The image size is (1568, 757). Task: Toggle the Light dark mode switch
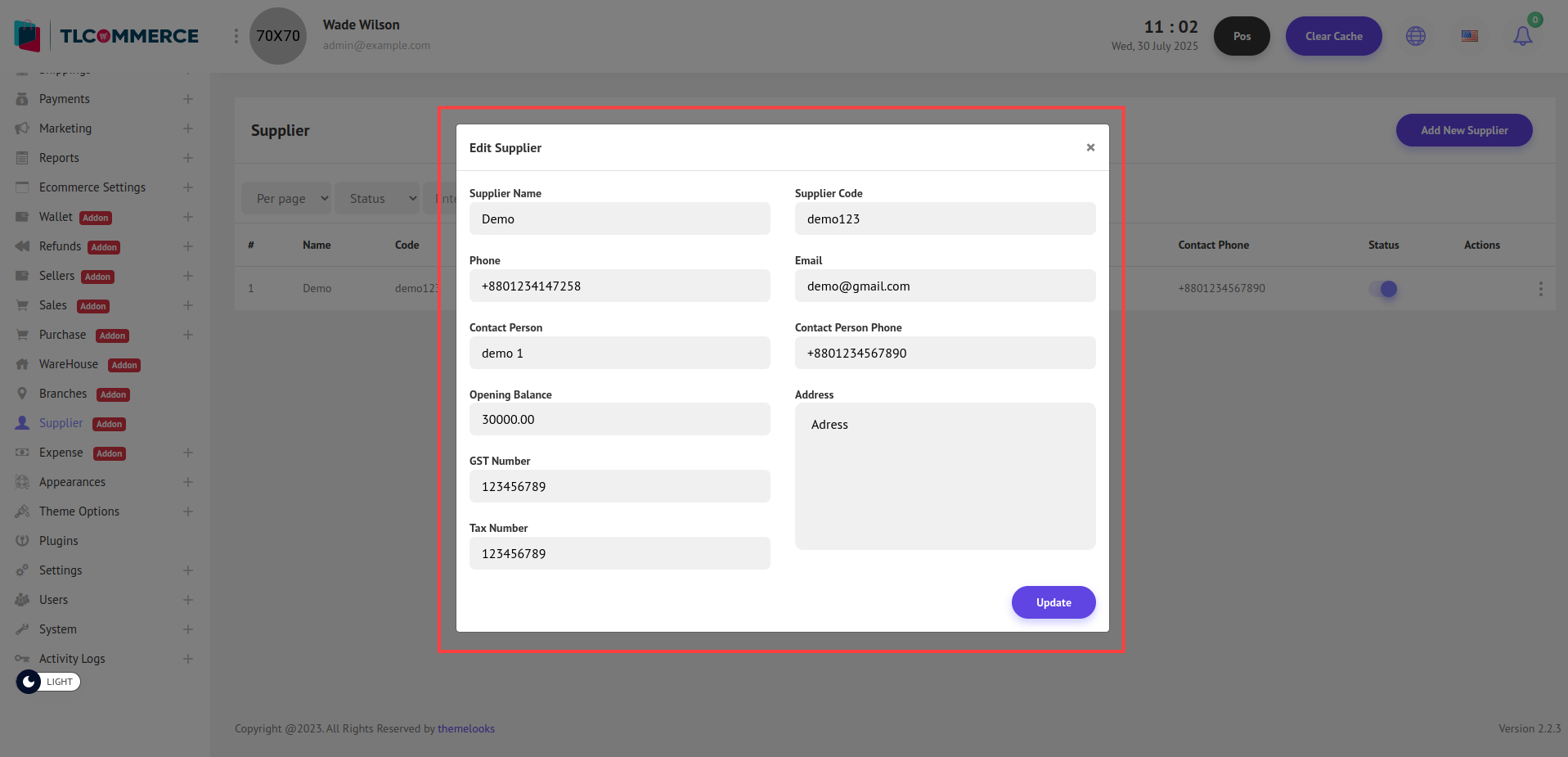(x=48, y=682)
